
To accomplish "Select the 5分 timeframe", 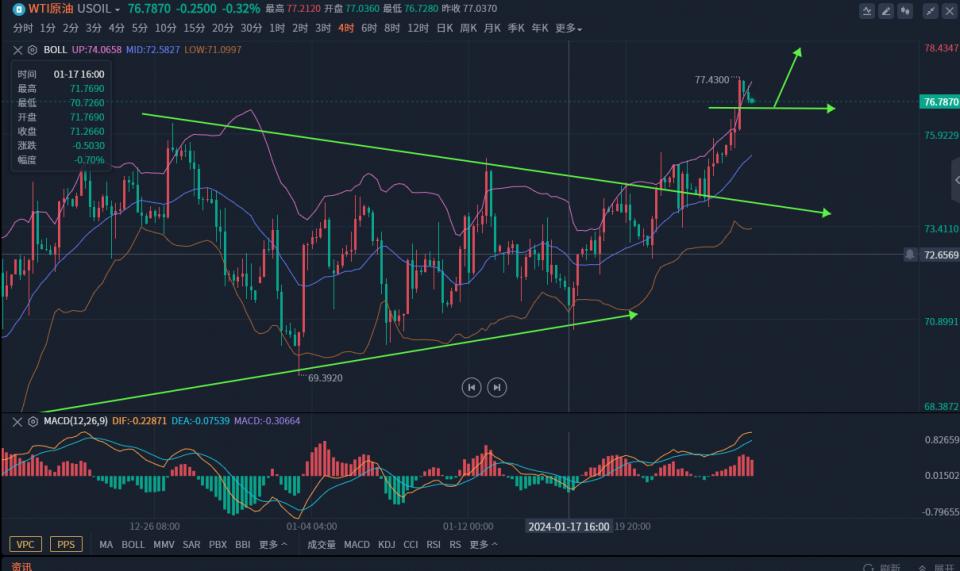I will point(140,28).
